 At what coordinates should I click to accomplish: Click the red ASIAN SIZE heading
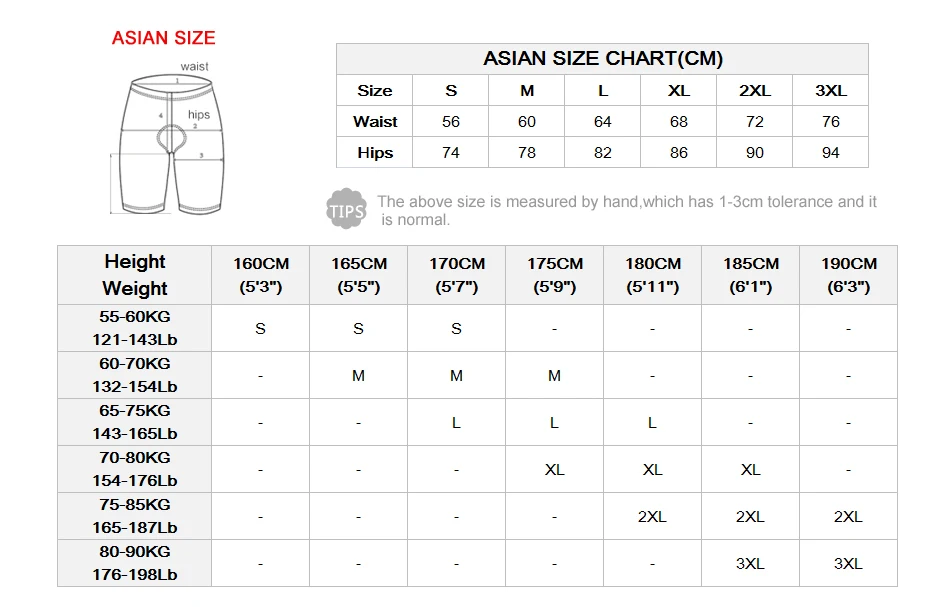[x=164, y=38]
